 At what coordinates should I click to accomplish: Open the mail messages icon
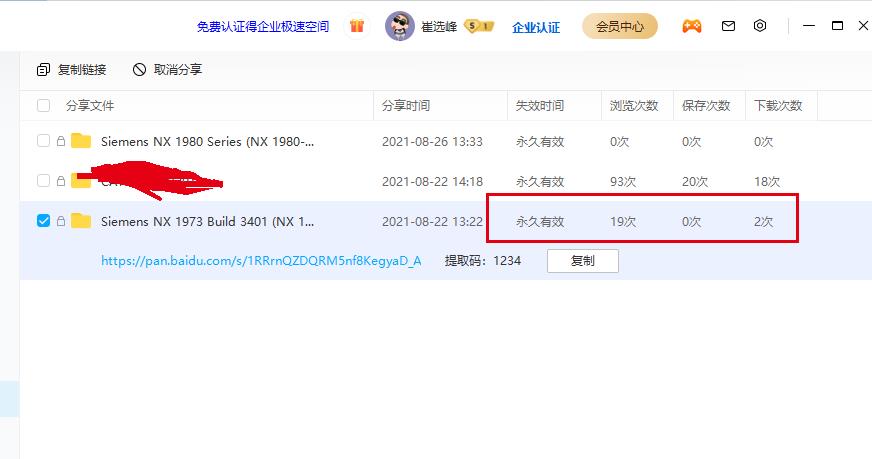coord(728,26)
